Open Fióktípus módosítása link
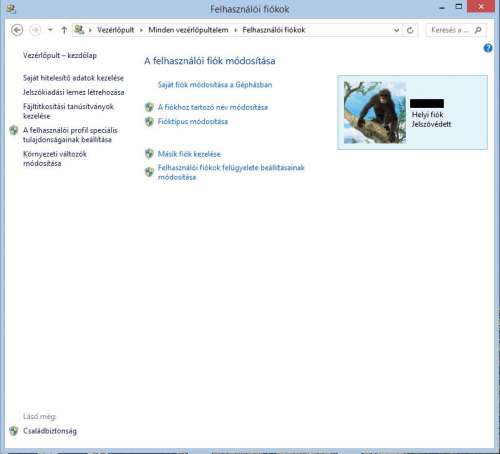Screen dimensions: 500x454 point(193,122)
